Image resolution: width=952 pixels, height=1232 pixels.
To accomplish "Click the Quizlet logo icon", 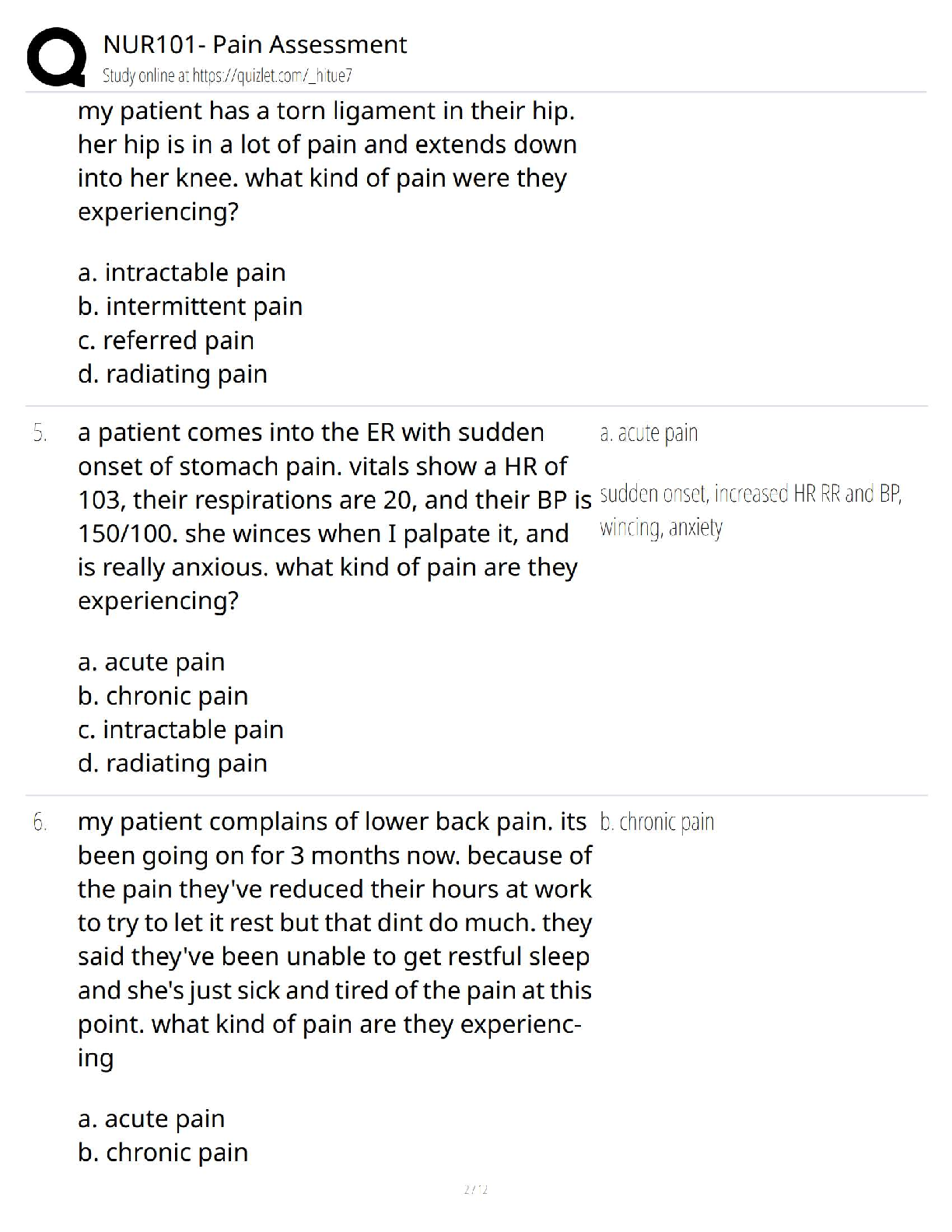I will (55, 56).
